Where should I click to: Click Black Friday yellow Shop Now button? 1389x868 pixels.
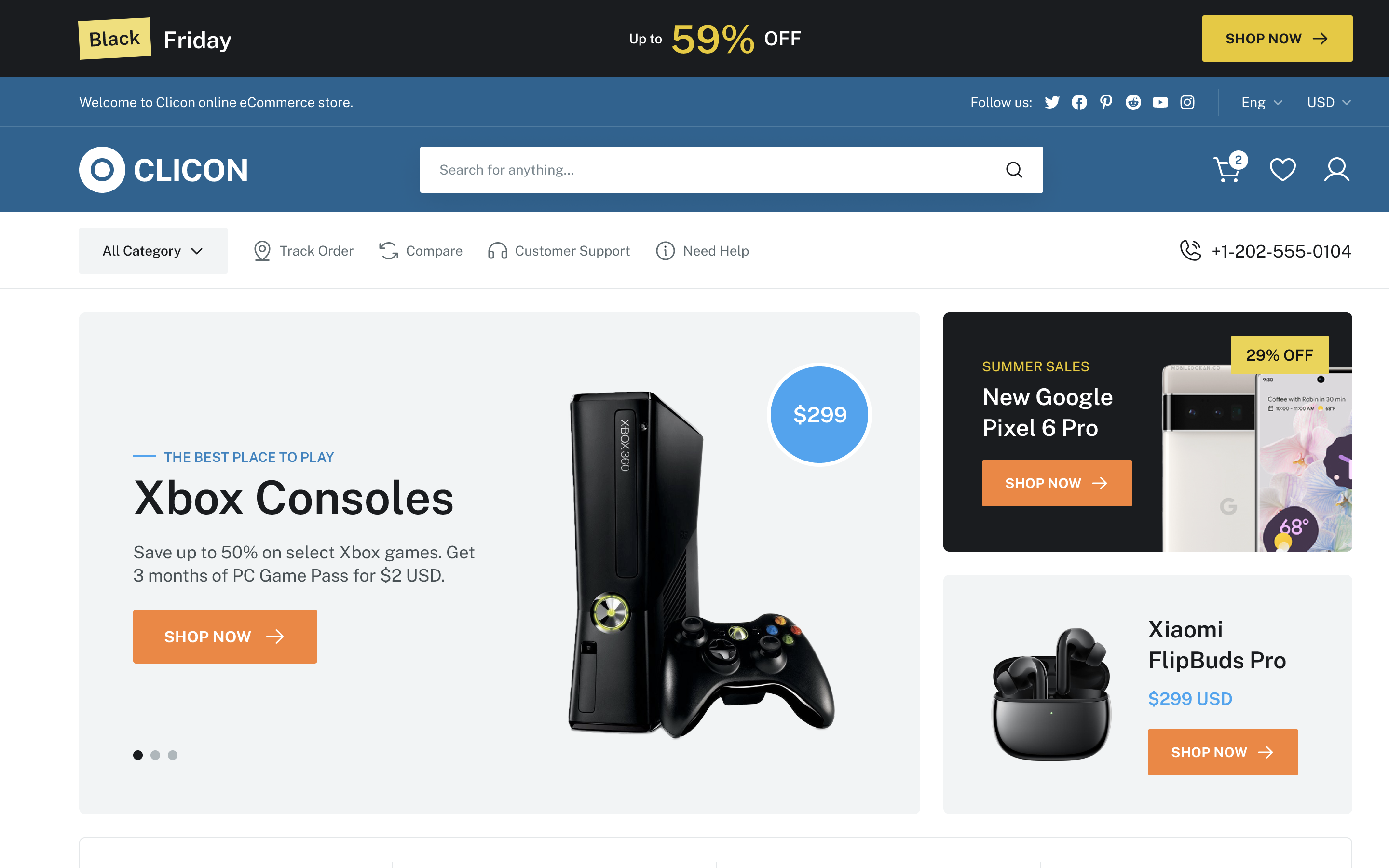pos(1277,39)
